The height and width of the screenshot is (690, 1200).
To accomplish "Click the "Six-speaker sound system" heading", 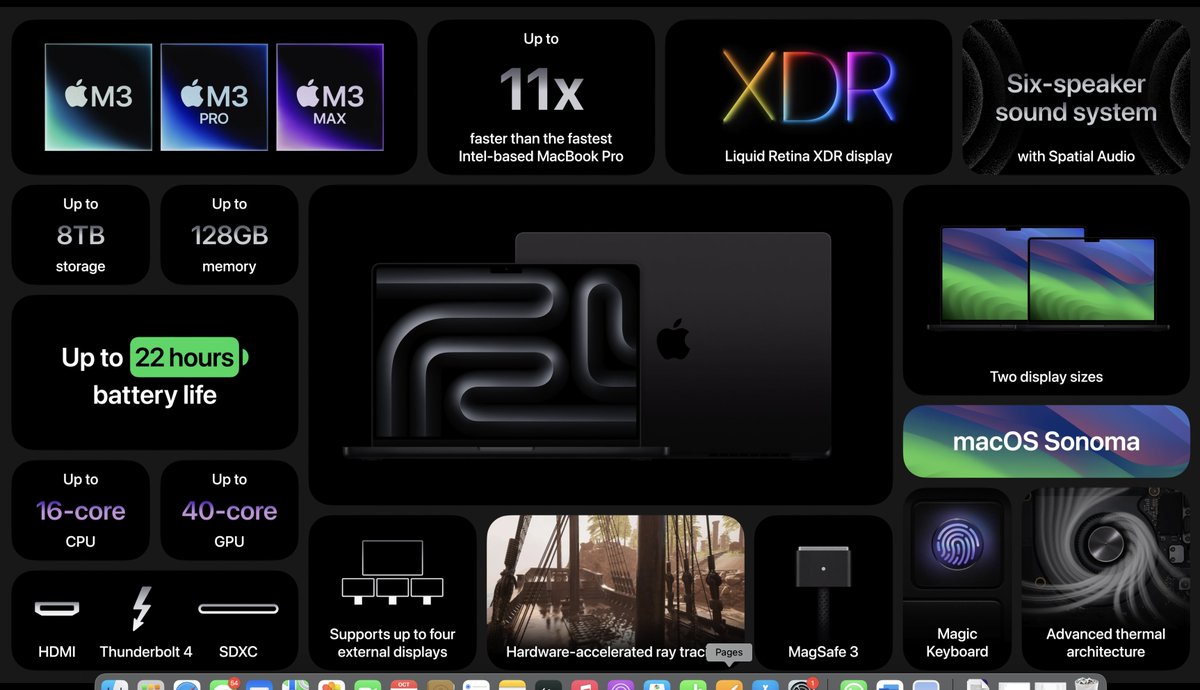I will pos(1076,98).
